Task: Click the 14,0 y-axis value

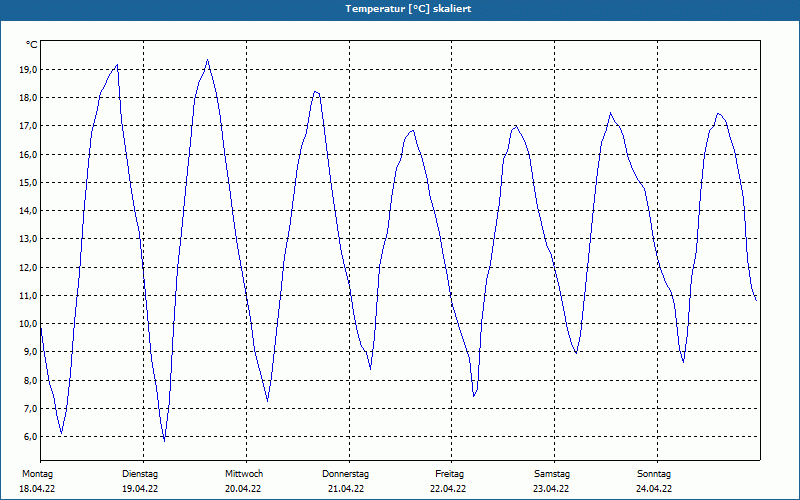Action: coord(27,211)
